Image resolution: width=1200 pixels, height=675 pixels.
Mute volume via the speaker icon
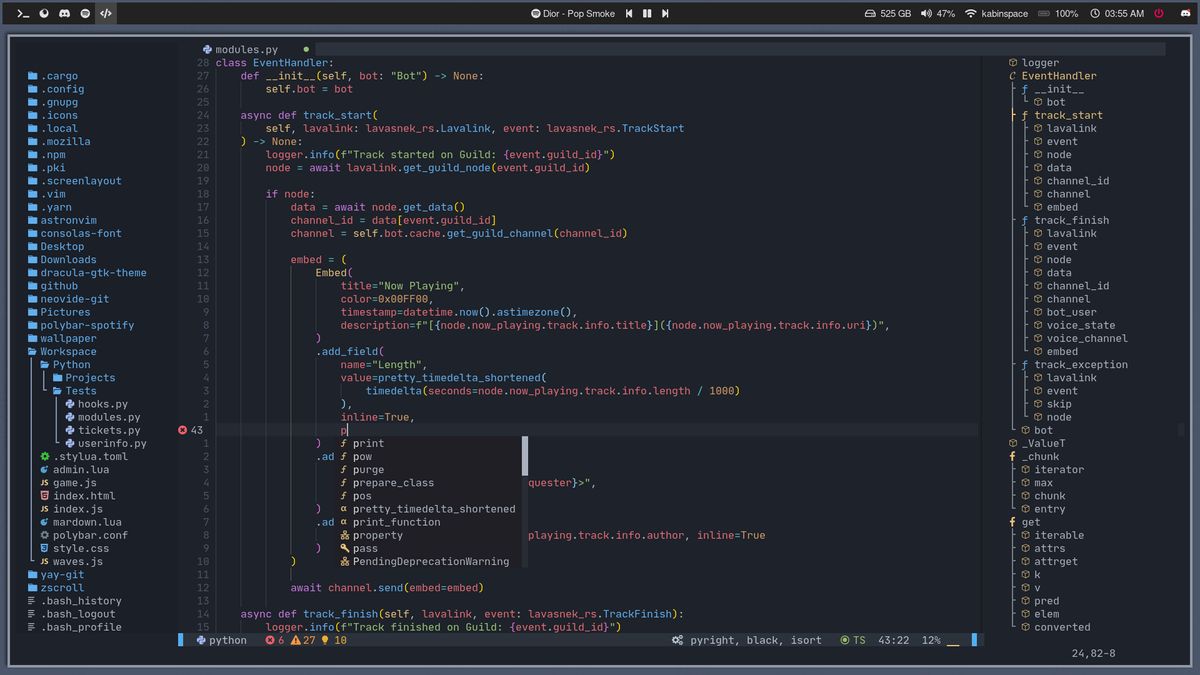[925, 14]
